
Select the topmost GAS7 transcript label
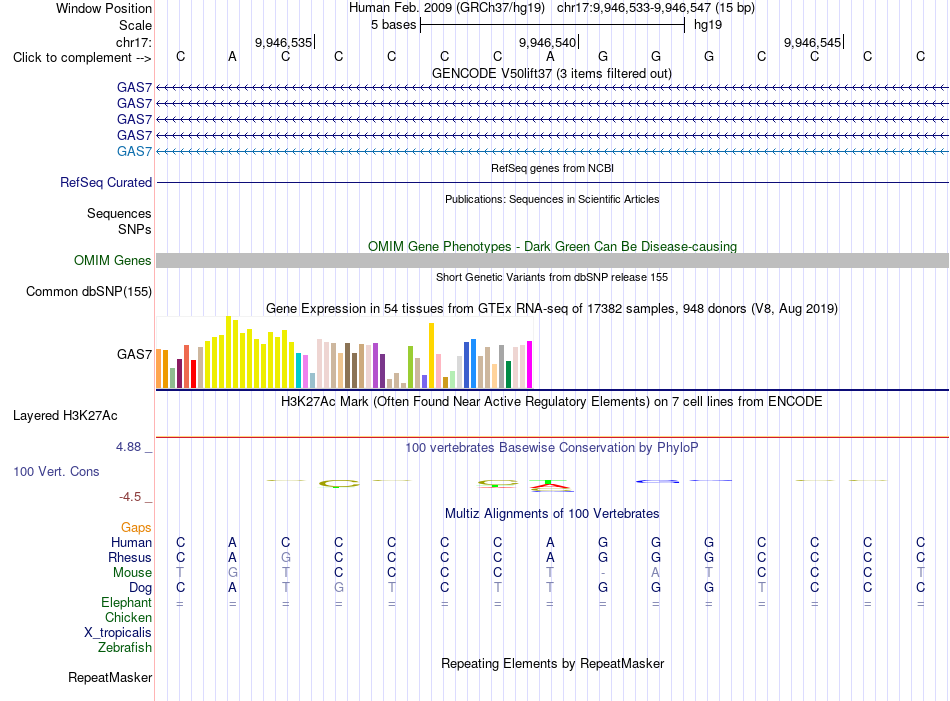pyautogui.click(x=135, y=87)
